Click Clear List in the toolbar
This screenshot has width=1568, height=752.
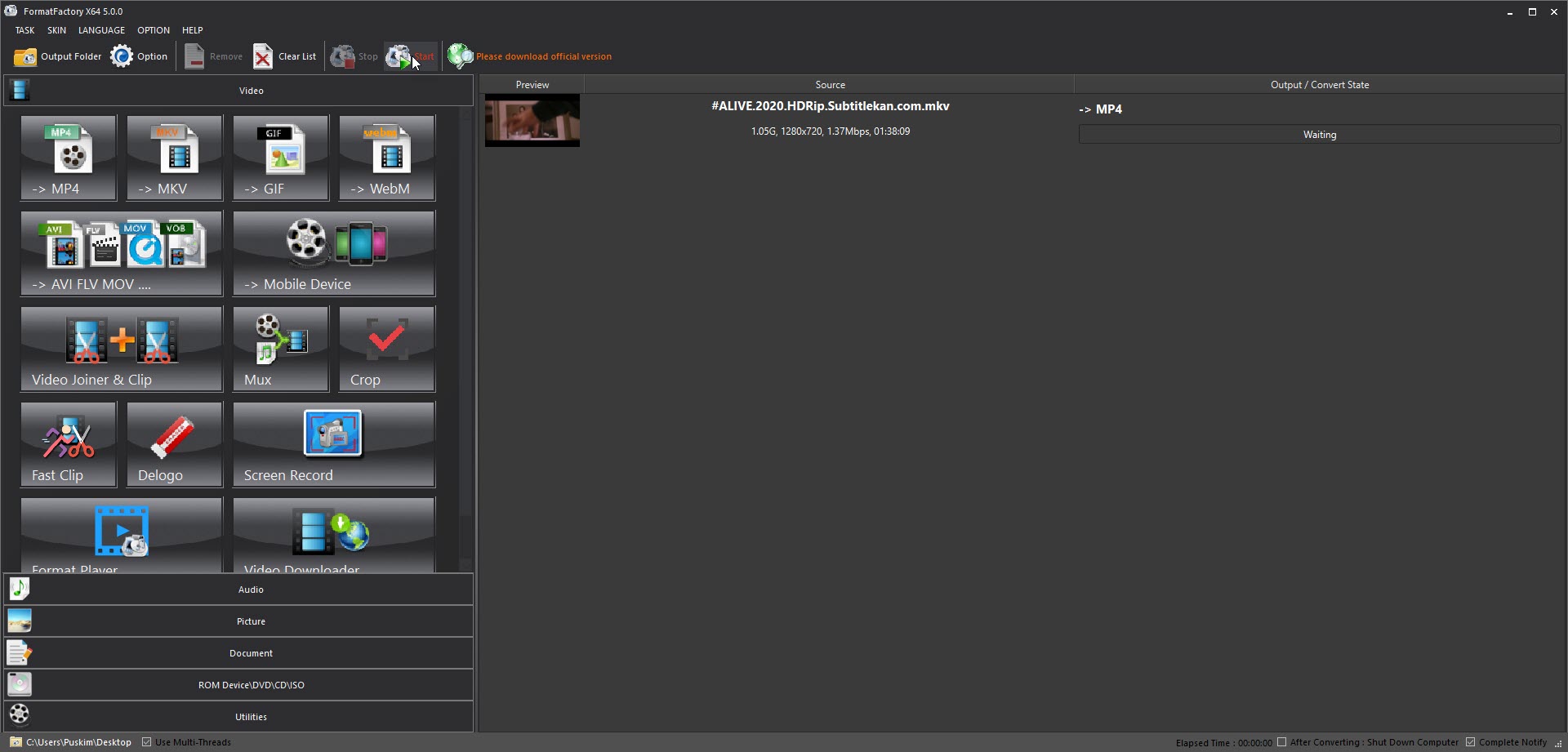(285, 56)
